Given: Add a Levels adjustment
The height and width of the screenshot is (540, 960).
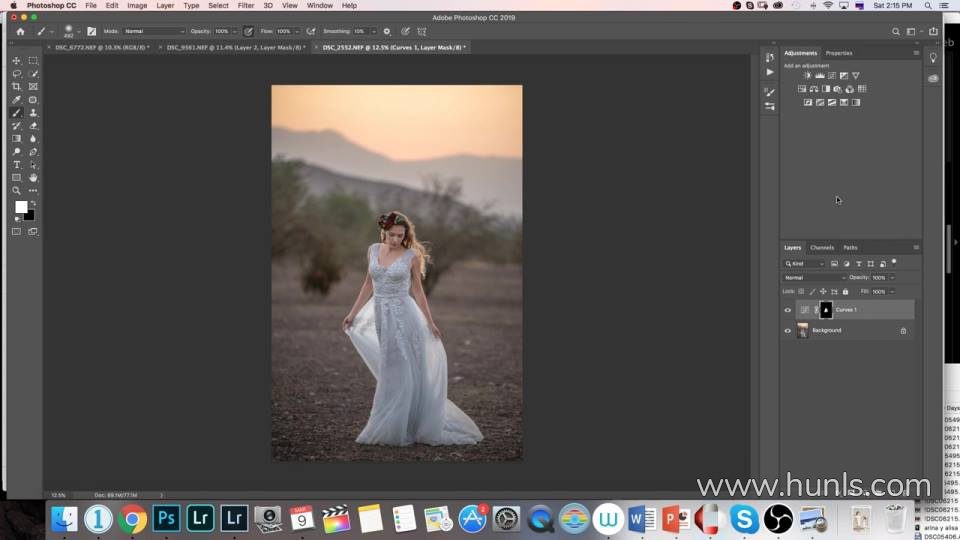Looking at the screenshot, I should tap(820, 75).
